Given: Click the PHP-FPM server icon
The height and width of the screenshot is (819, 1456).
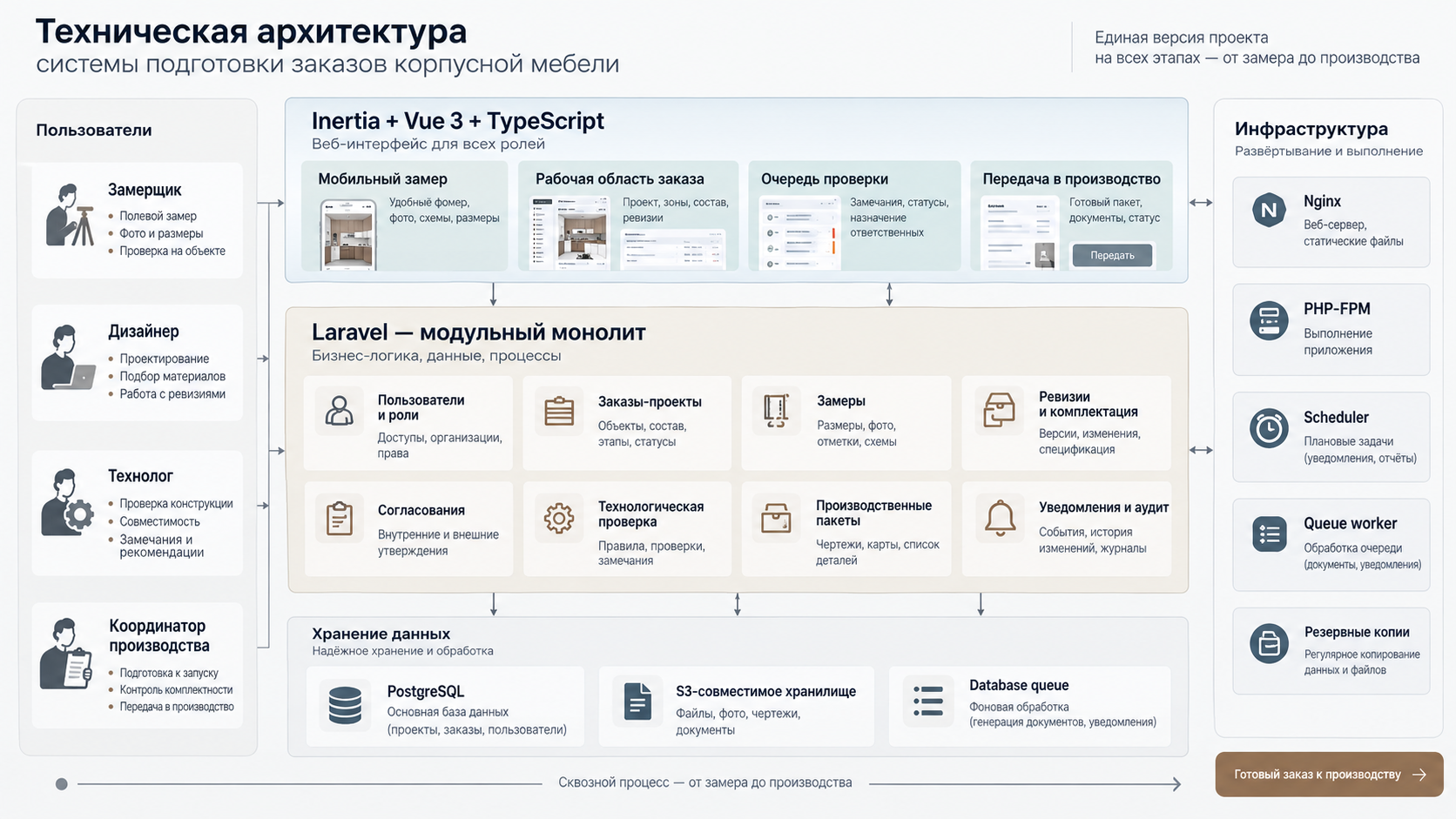Looking at the screenshot, I should click(x=1269, y=320).
